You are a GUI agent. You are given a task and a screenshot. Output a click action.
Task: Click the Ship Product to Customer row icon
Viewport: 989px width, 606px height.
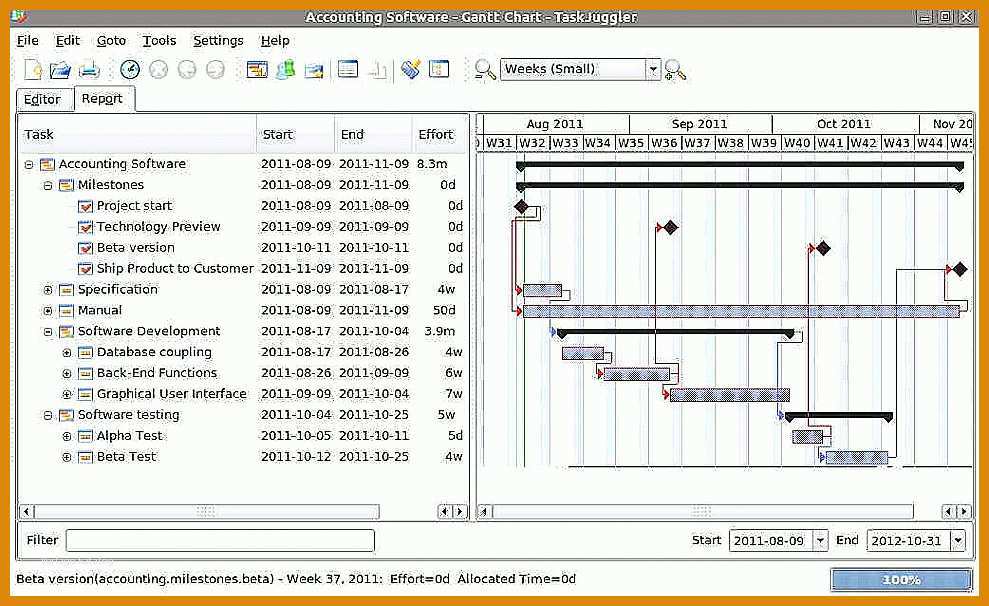pyautogui.click(x=85, y=269)
